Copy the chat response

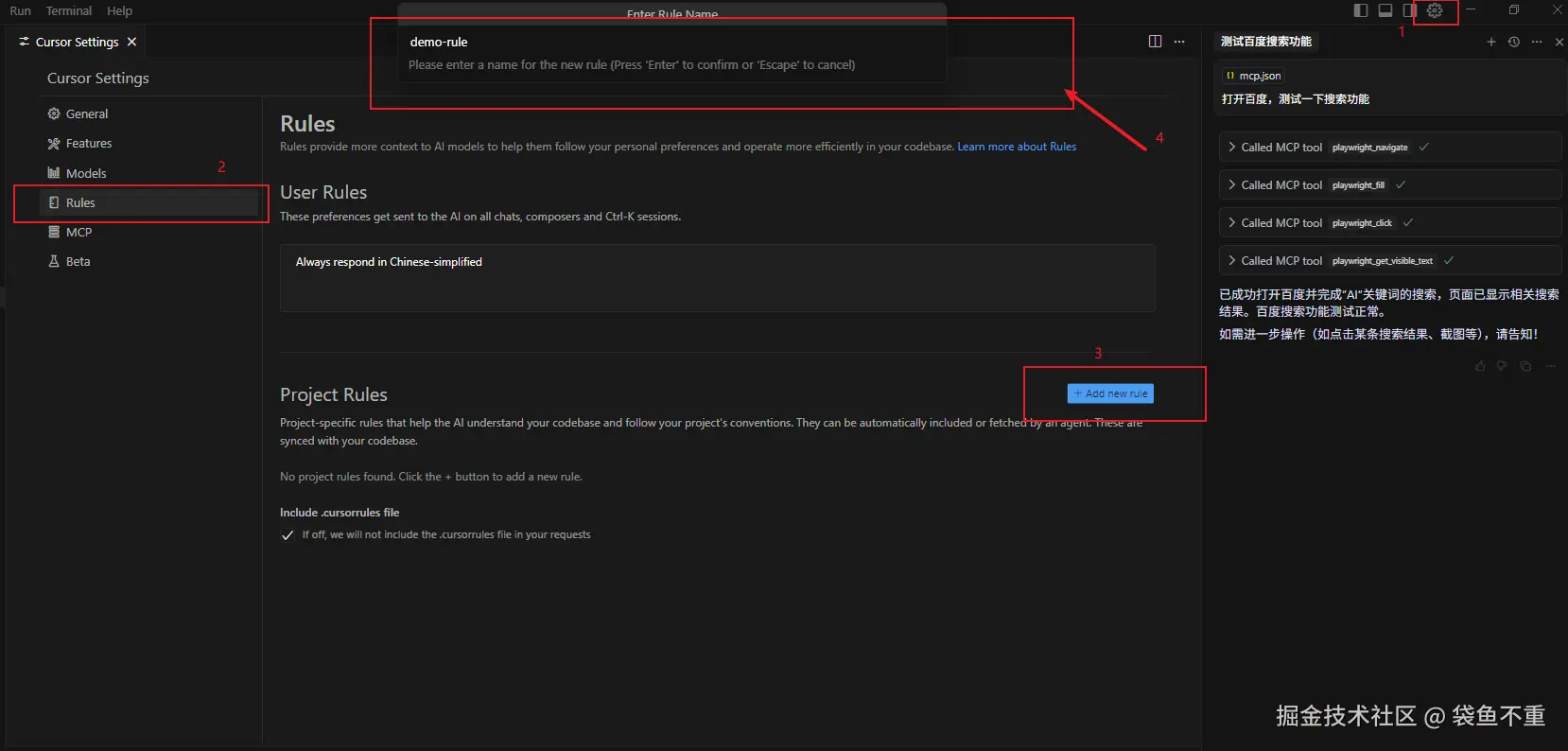(x=1525, y=366)
